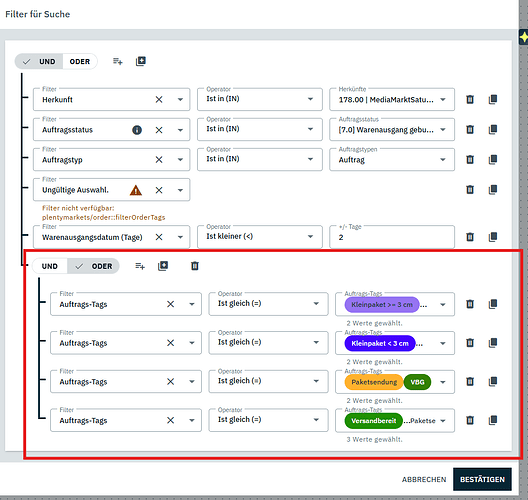
Task: Switch nested group to UND
Action: [x=50, y=266]
